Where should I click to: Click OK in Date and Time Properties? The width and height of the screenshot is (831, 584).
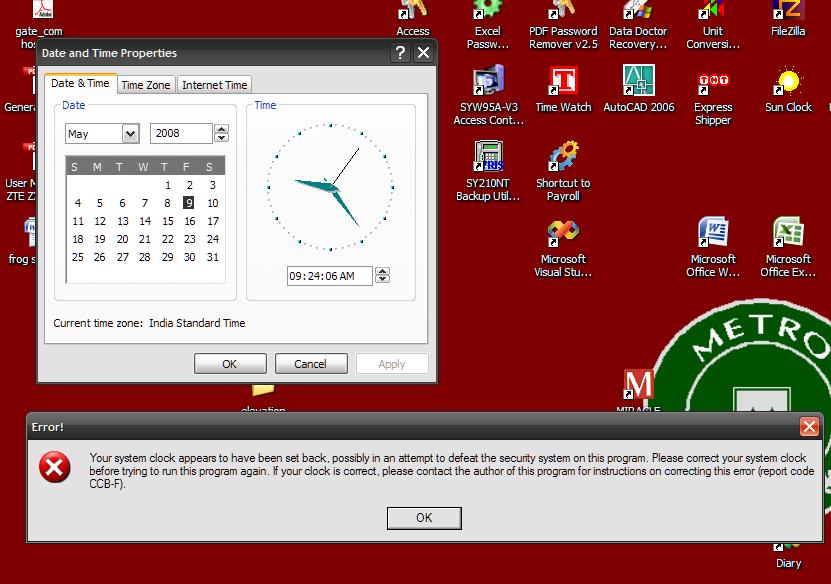pos(230,364)
